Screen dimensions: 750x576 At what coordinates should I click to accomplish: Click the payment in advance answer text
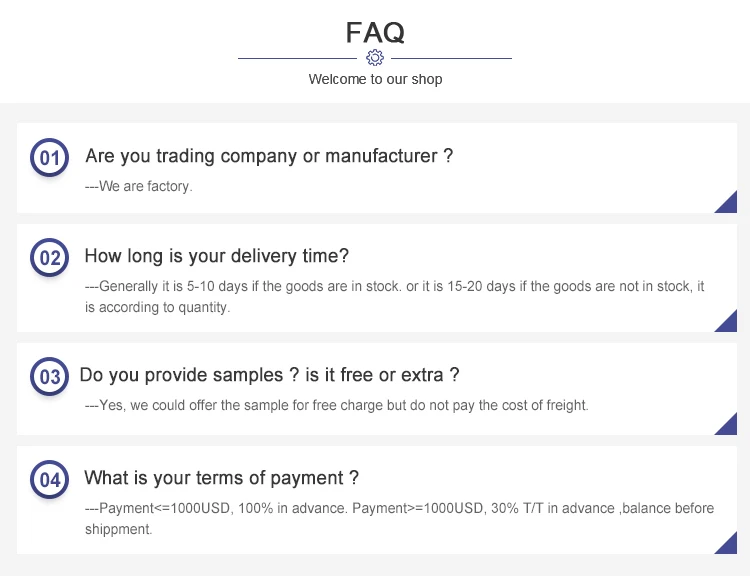(x=399, y=518)
